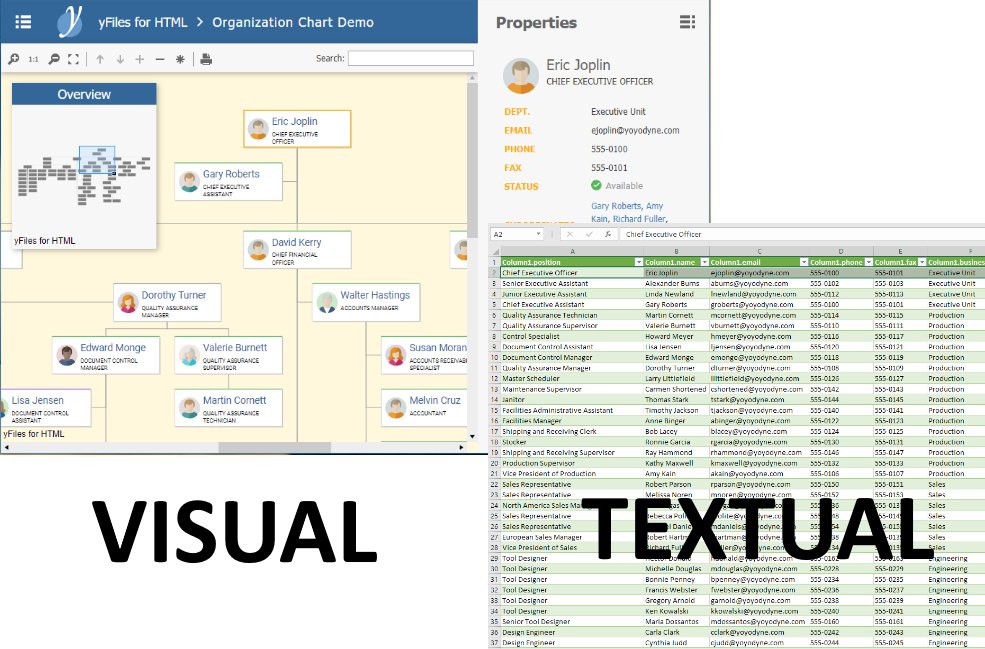Select column B header in spreadsheet
Image resolution: width=985 pixels, height=649 pixels.
click(x=677, y=251)
